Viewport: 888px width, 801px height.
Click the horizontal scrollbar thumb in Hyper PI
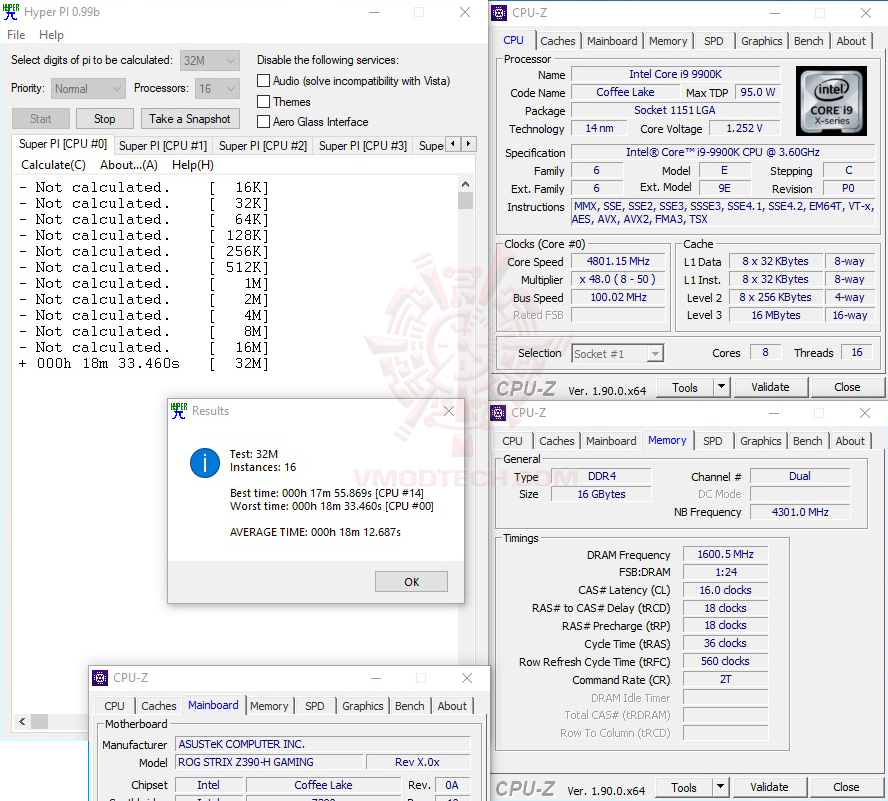click(x=39, y=721)
